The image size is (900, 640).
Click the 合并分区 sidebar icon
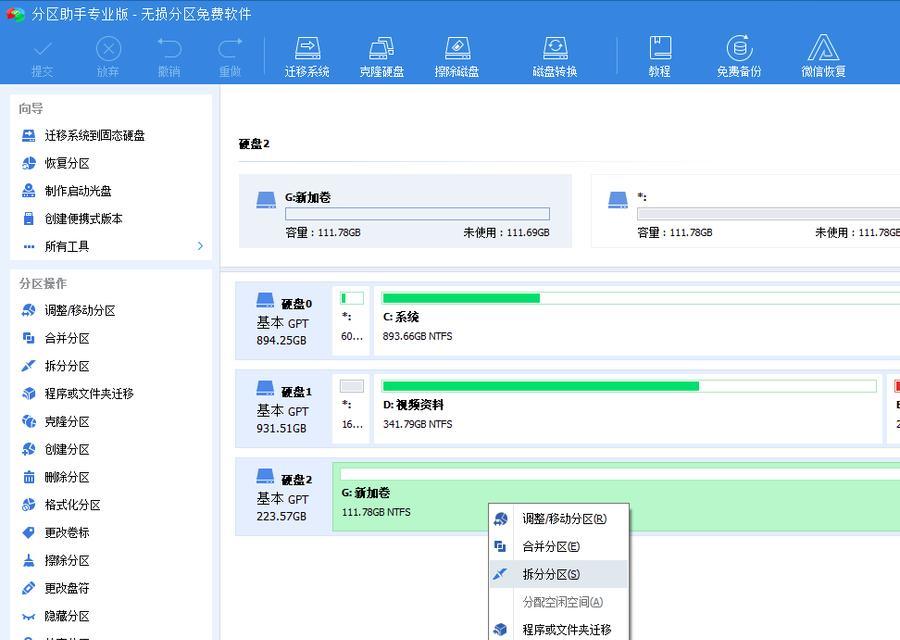[29, 338]
